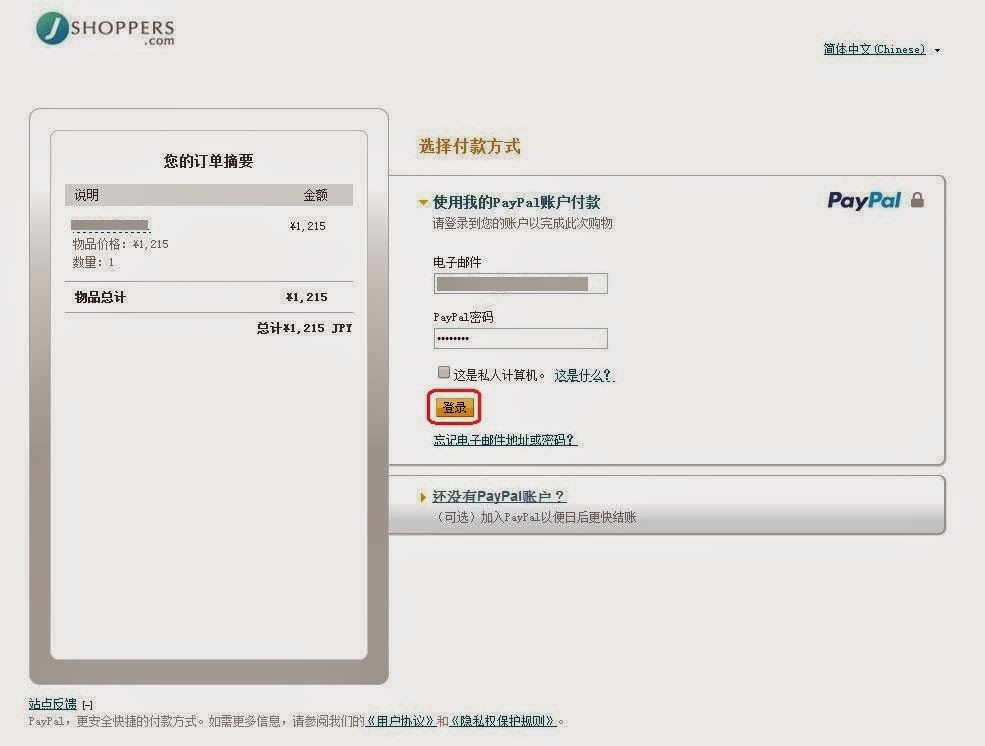
Task: Select the 总计¥1,215 JPY total text
Action: 304,328
